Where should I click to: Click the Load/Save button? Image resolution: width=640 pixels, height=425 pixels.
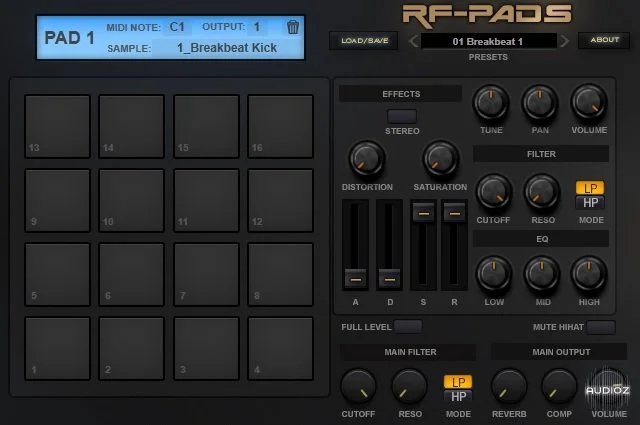point(364,40)
